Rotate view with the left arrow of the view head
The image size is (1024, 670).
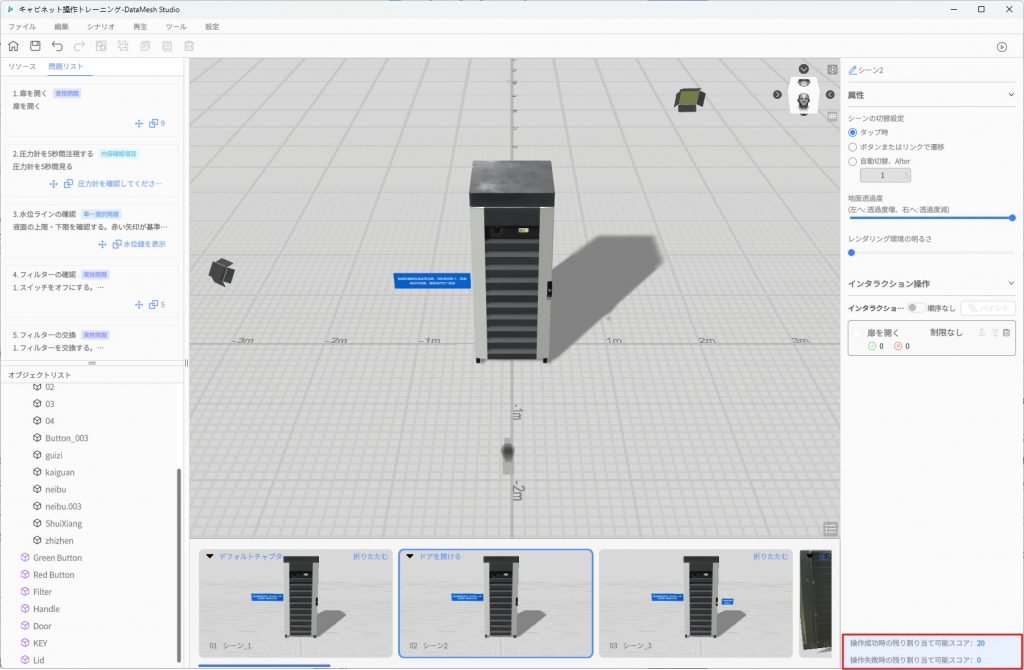[778, 95]
